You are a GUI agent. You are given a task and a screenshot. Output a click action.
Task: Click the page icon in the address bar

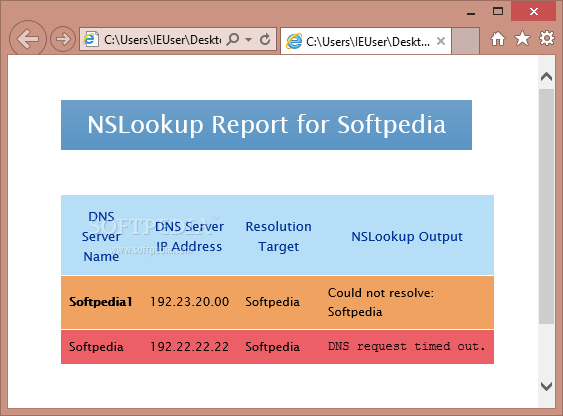[90, 39]
